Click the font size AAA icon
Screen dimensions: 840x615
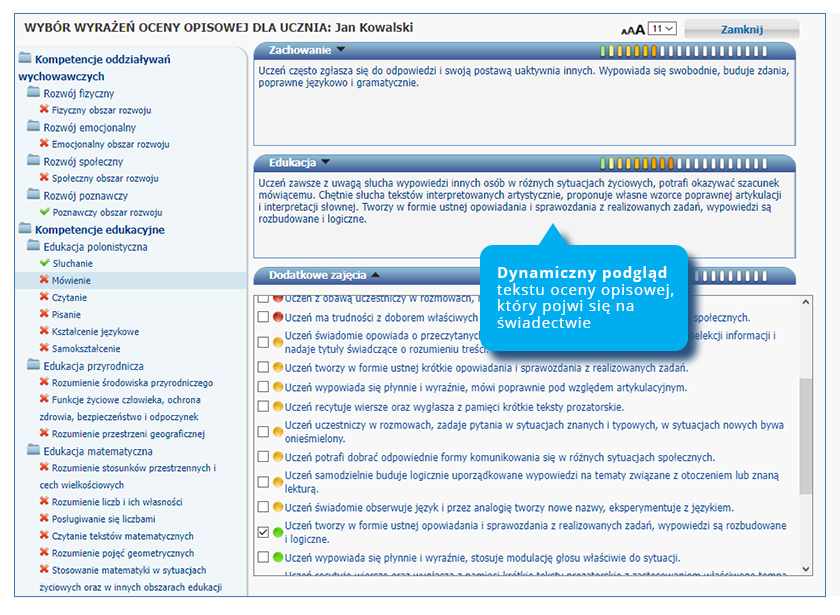pyautogui.click(x=633, y=30)
